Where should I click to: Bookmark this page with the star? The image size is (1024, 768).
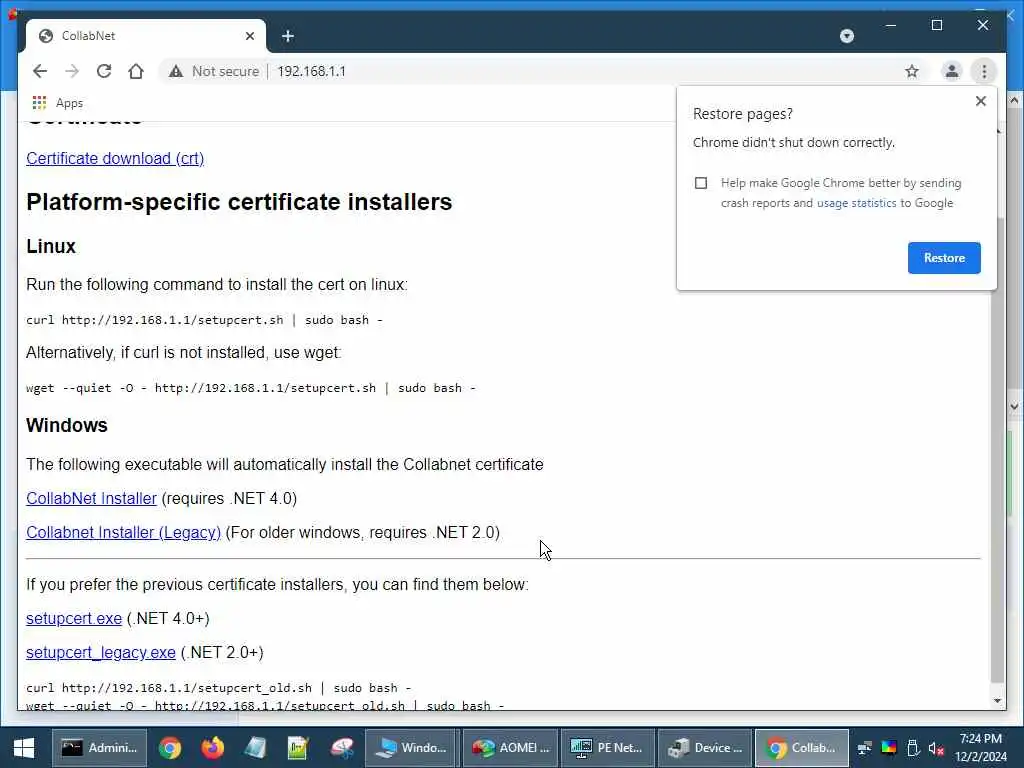point(912,71)
